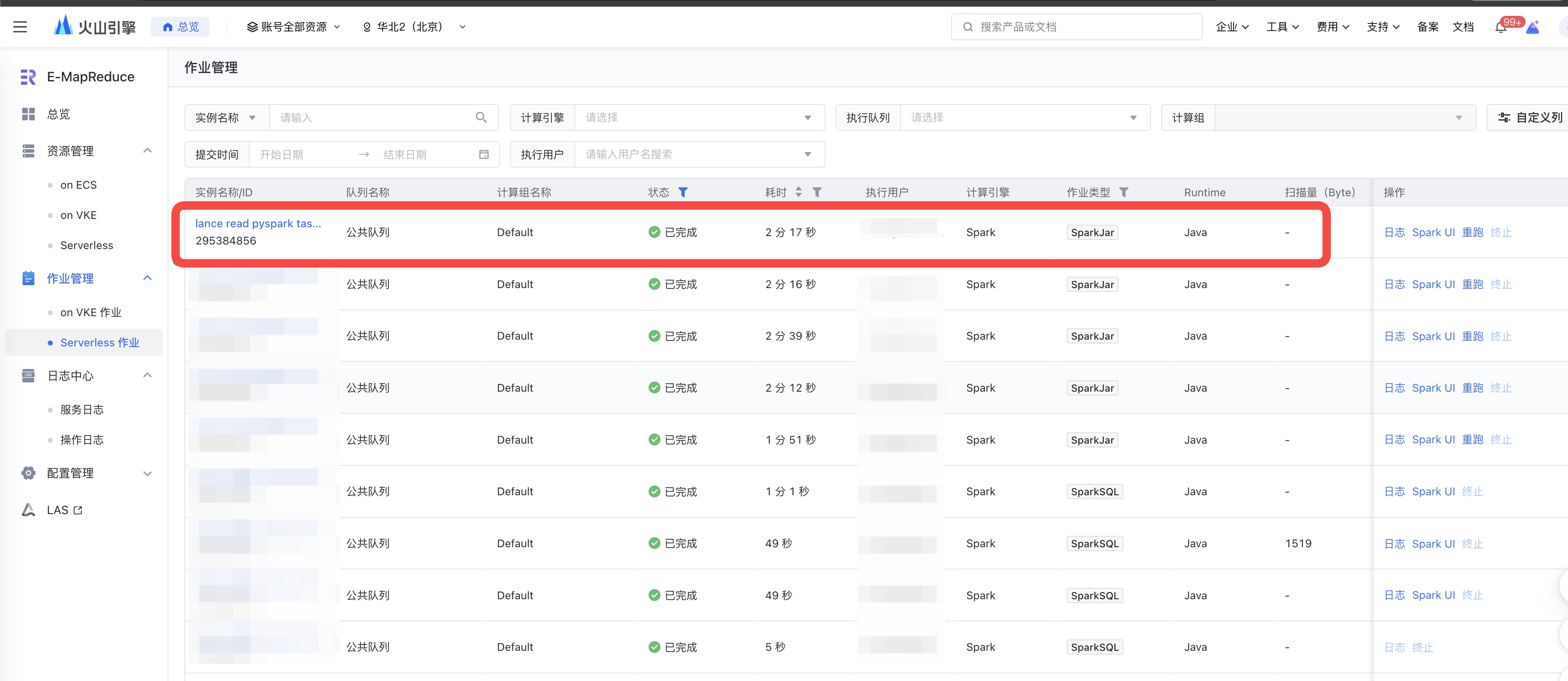Open Spark UI for the 2分16秒 job
Screen dimensions: 1568x681
pyautogui.click(x=1433, y=284)
